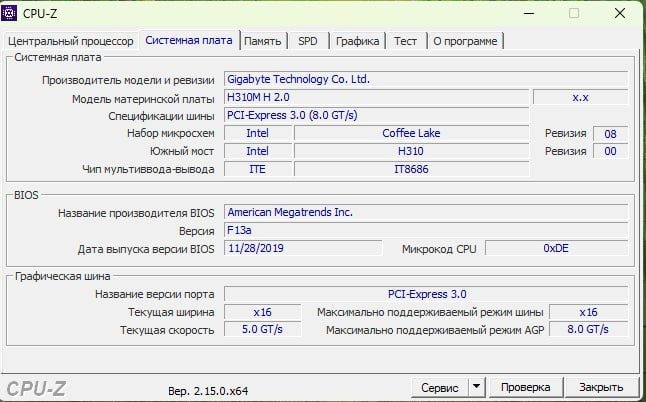Open the SPD tab
Screen dimensions: 646x402
click(x=308, y=41)
